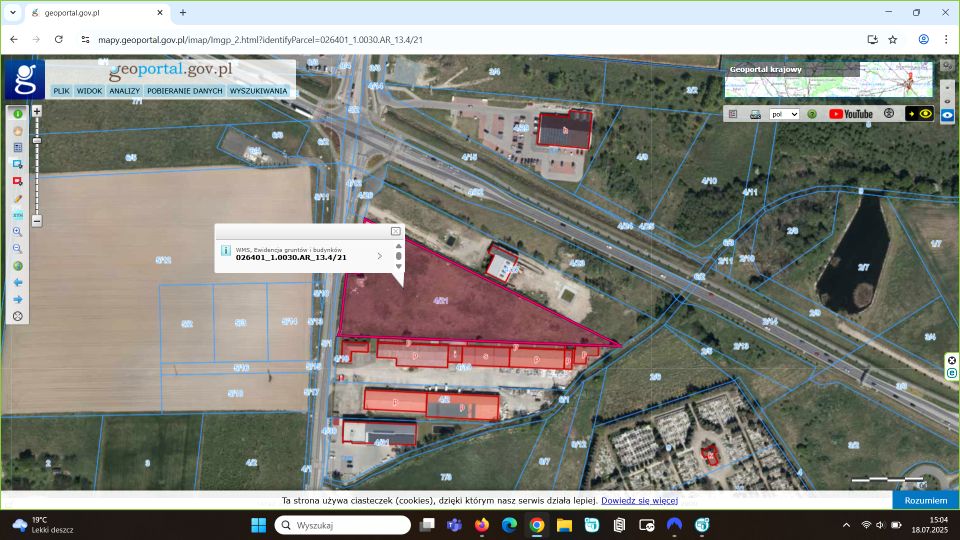Open the print map icon
Screen dimensions: 960x540
(755, 114)
